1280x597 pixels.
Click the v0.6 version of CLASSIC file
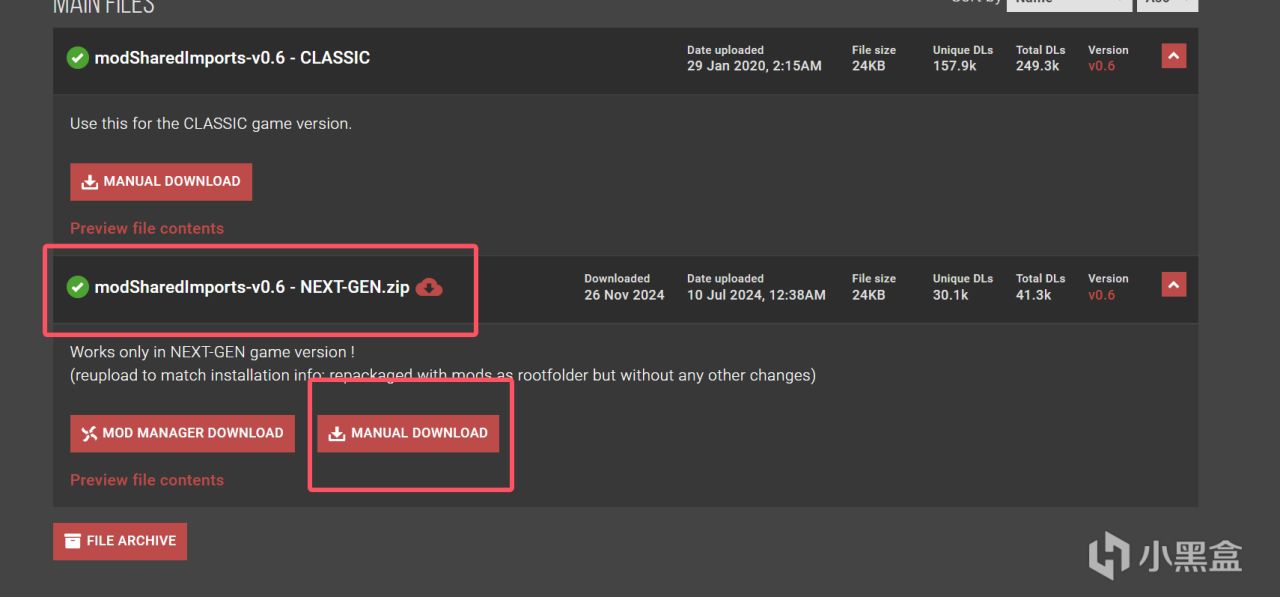pos(1101,66)
